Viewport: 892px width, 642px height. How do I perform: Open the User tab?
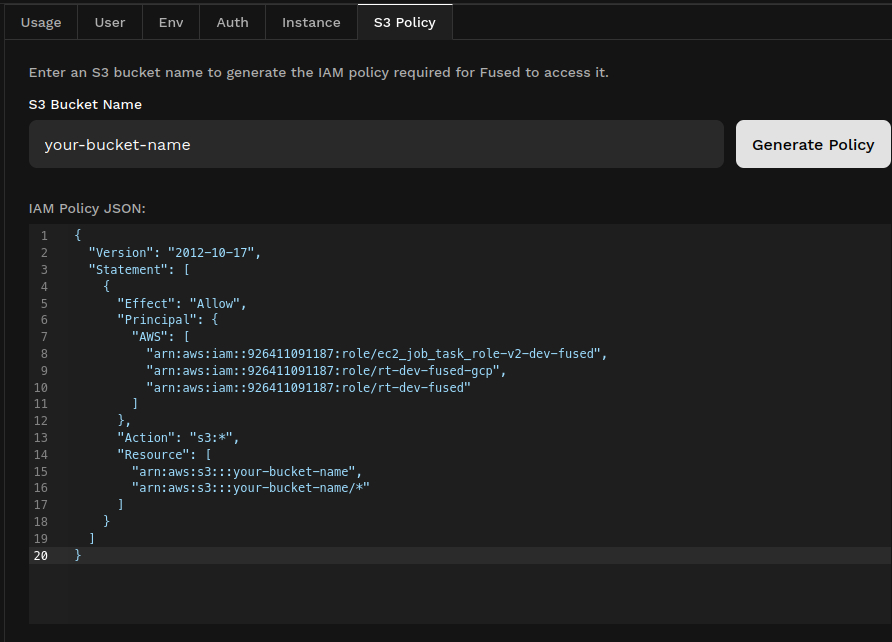point(110,22)
